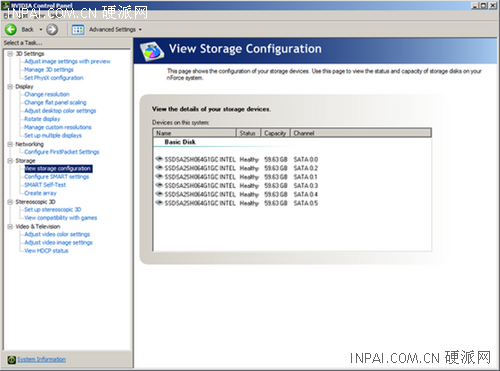
Task: Select the disk on SATA 0.0
Action: pos(237,159)
